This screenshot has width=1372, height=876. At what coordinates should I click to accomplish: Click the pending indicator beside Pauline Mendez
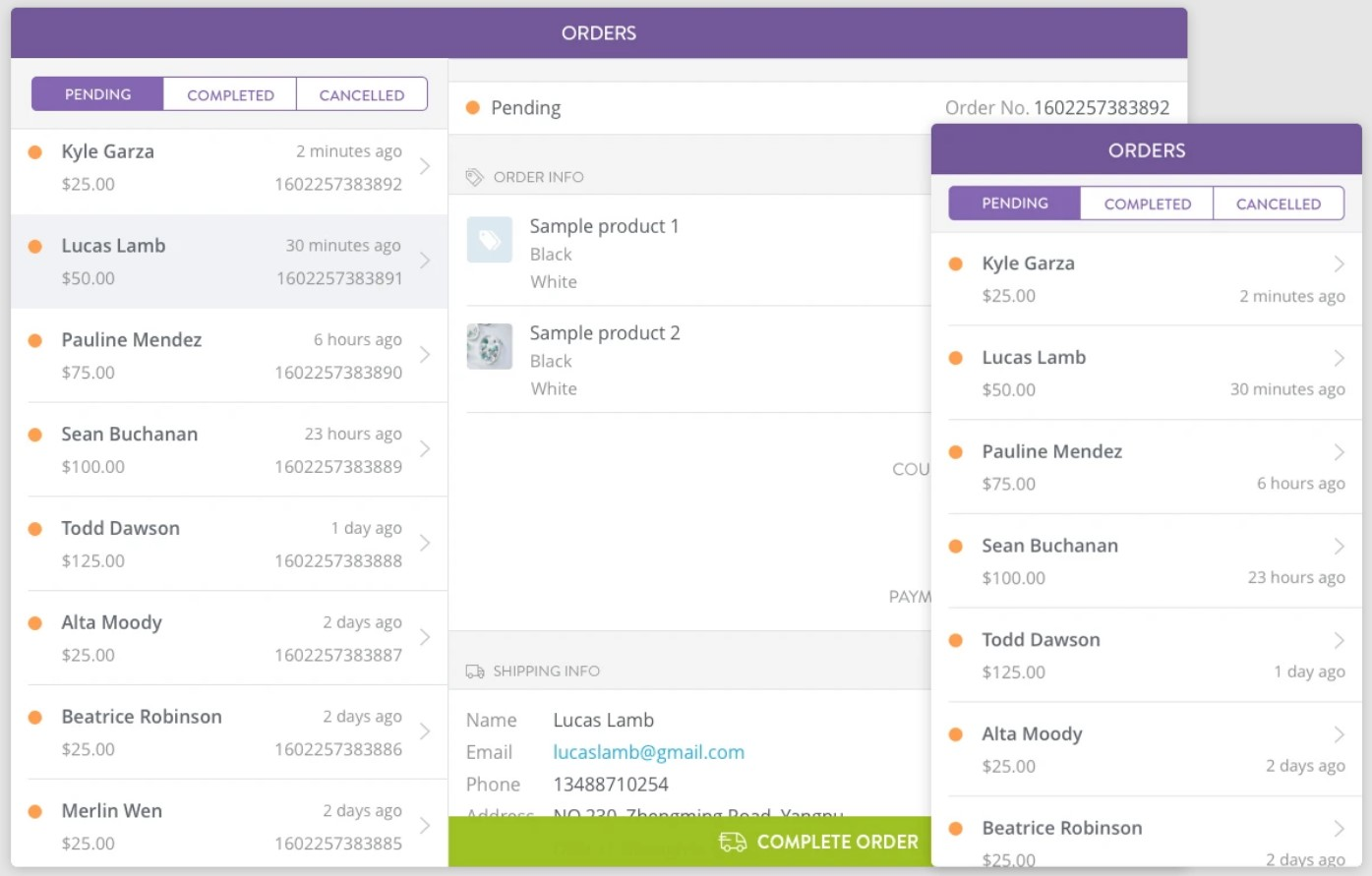[x=36, y=340]
